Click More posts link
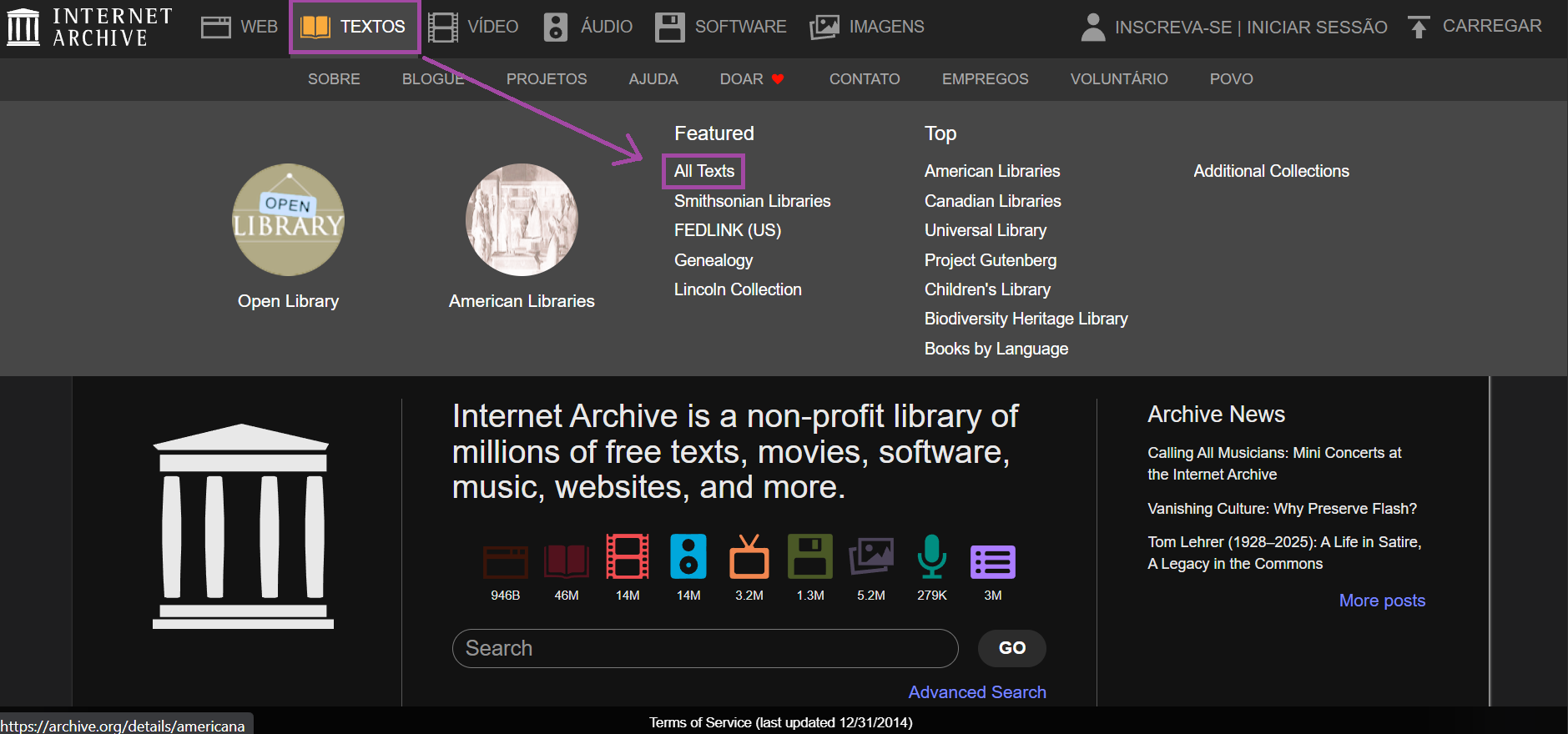 1382,601
